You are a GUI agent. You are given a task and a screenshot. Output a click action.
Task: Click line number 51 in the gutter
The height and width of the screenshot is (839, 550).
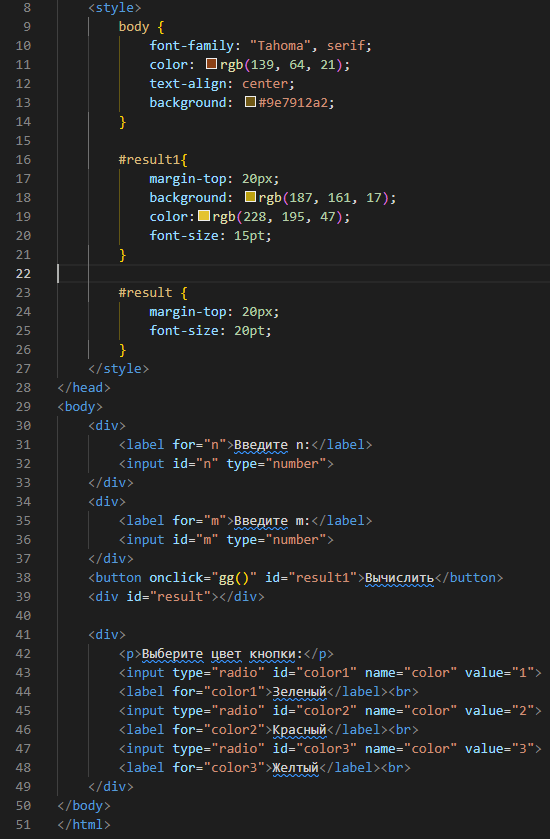pos(23,825)
